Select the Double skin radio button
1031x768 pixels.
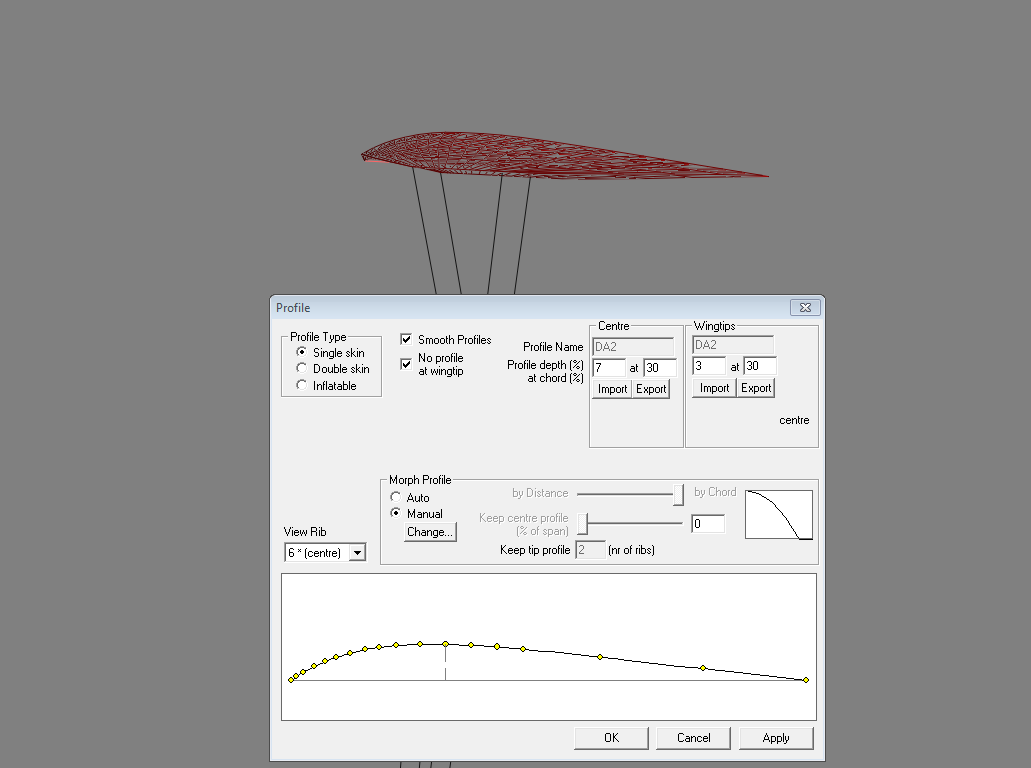click(x=301, y=369)
